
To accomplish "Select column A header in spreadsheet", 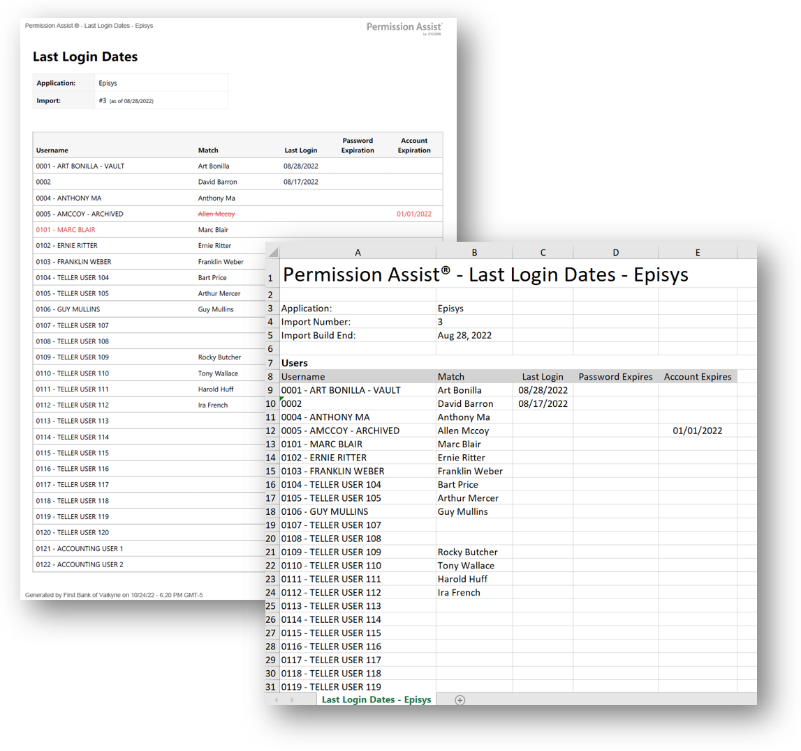I will pos(357,253).
